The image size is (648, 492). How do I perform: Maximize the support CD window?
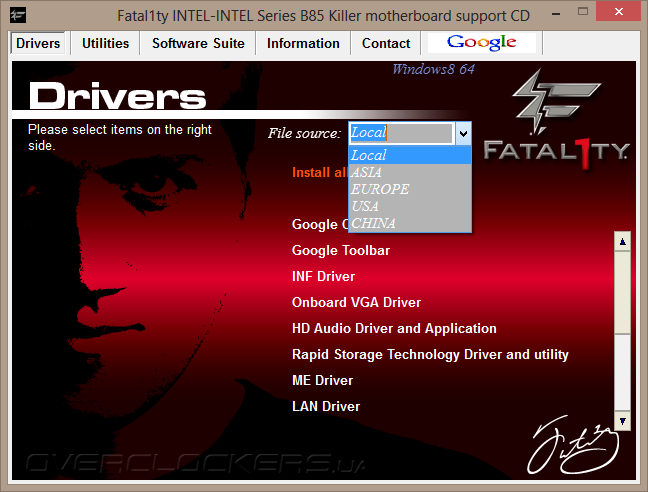583,12
